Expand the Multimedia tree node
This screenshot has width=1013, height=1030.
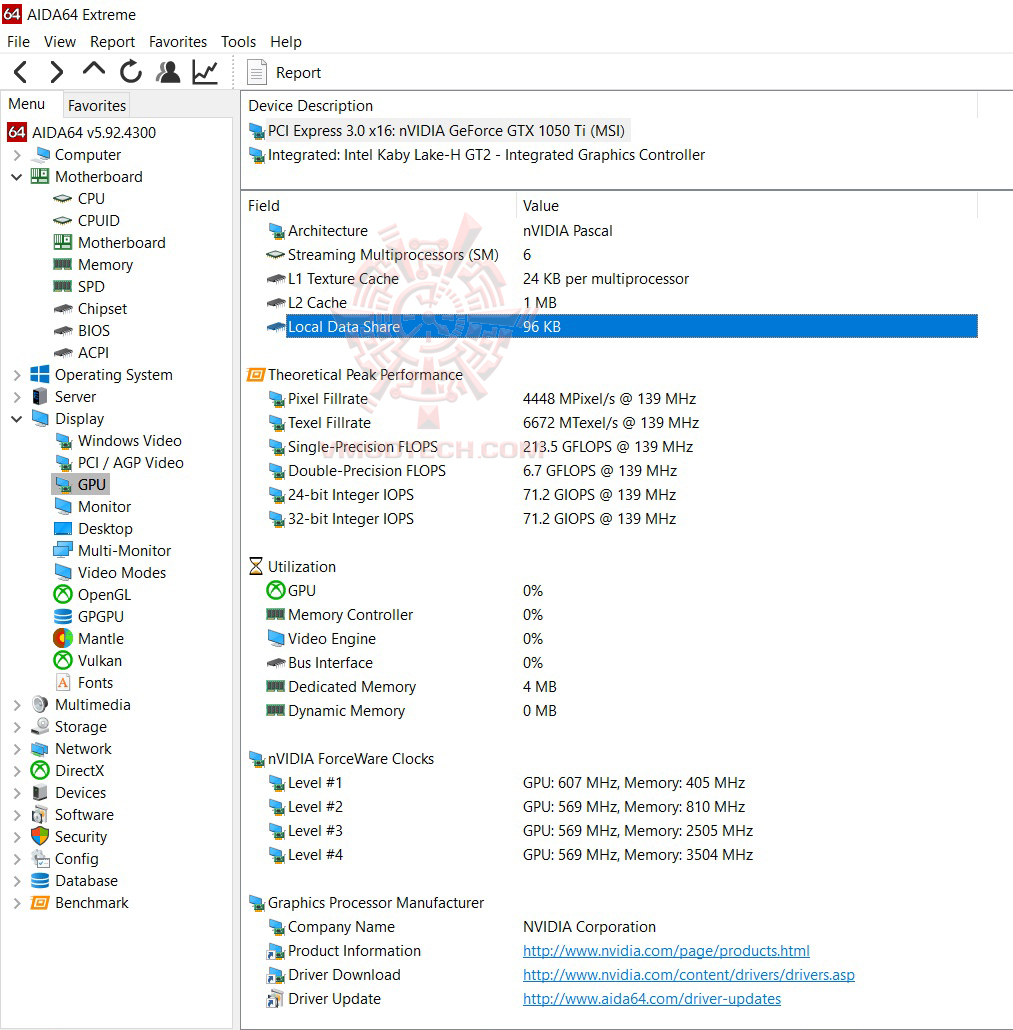pyautogui.click(x=17, y=705)
